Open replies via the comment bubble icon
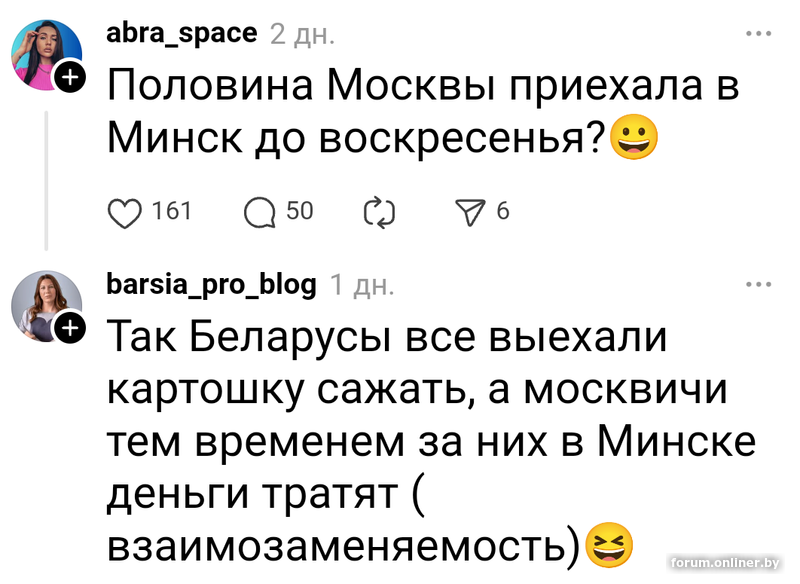The width and height of the screenshot is (800, 584). point(262,212)
